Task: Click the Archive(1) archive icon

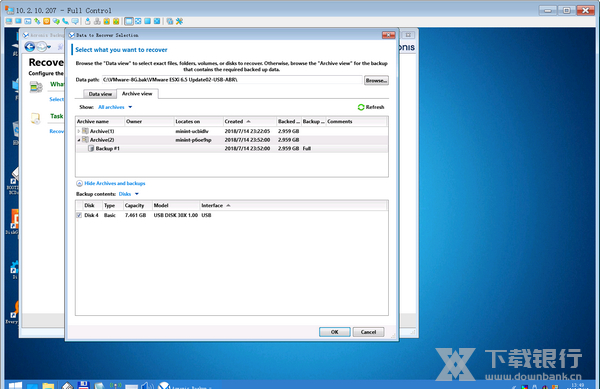Action: 85,131
